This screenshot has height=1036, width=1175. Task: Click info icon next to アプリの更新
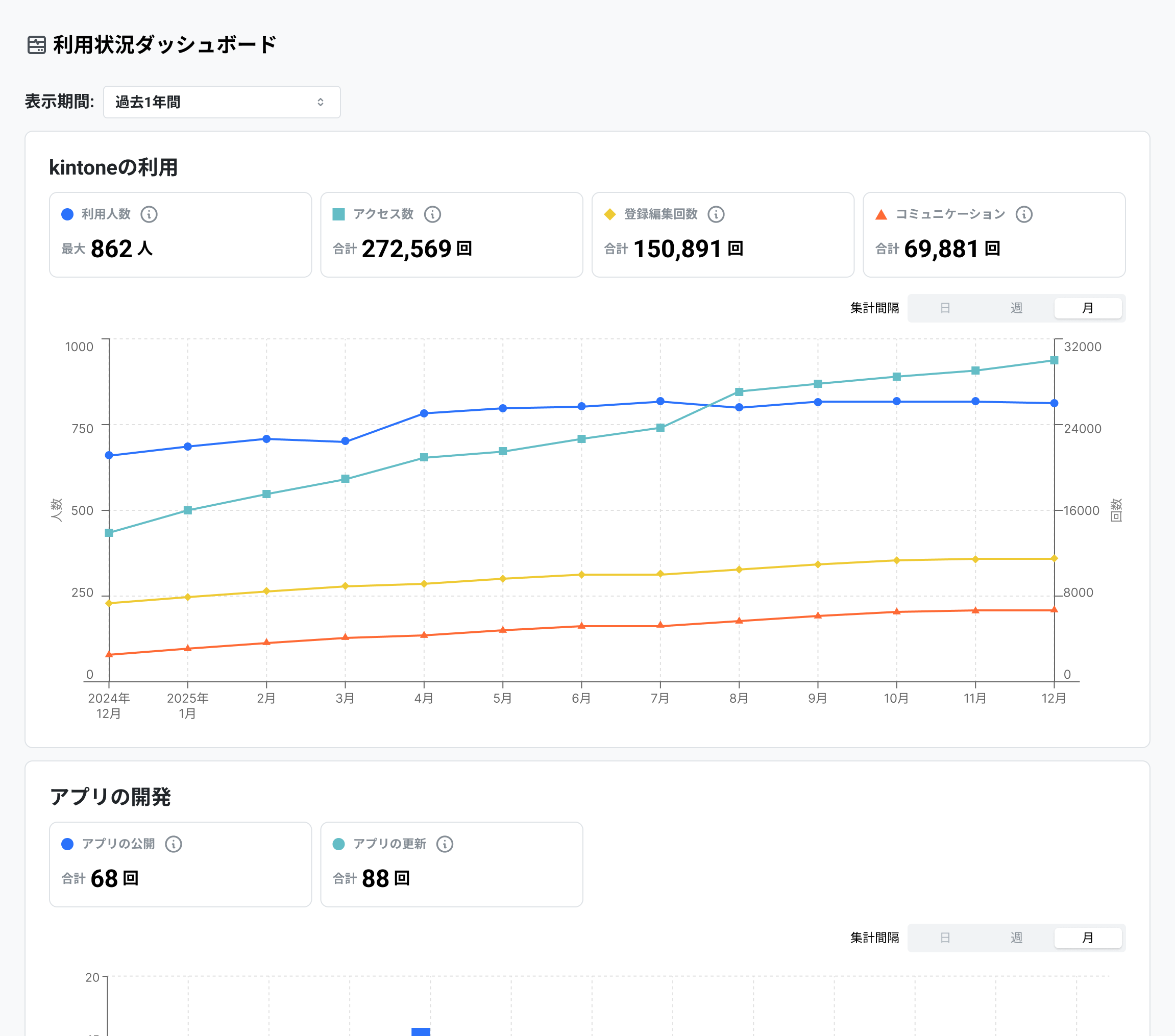(445, 844)
